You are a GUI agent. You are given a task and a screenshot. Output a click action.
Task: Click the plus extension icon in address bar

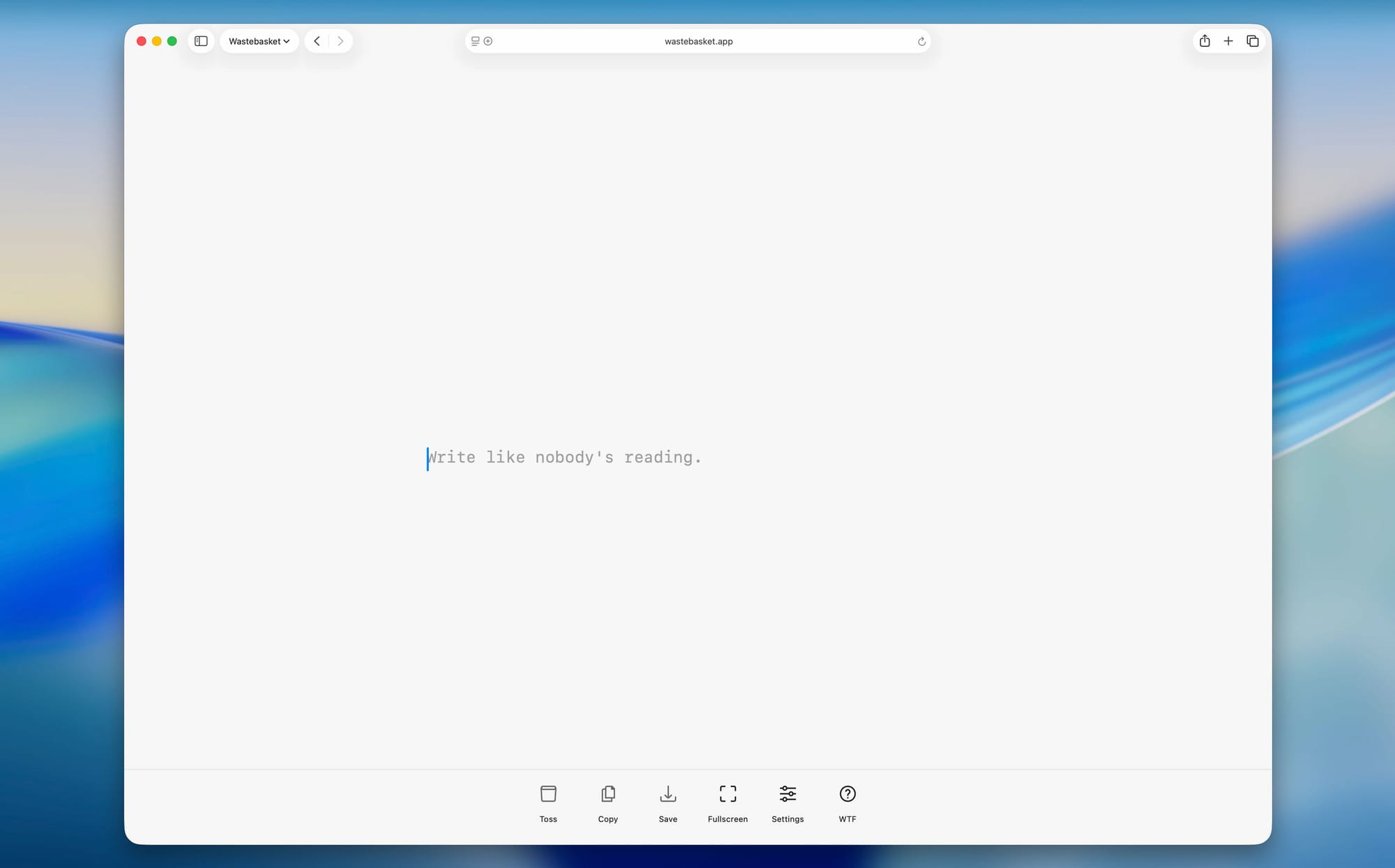click(x=488, y=41)
